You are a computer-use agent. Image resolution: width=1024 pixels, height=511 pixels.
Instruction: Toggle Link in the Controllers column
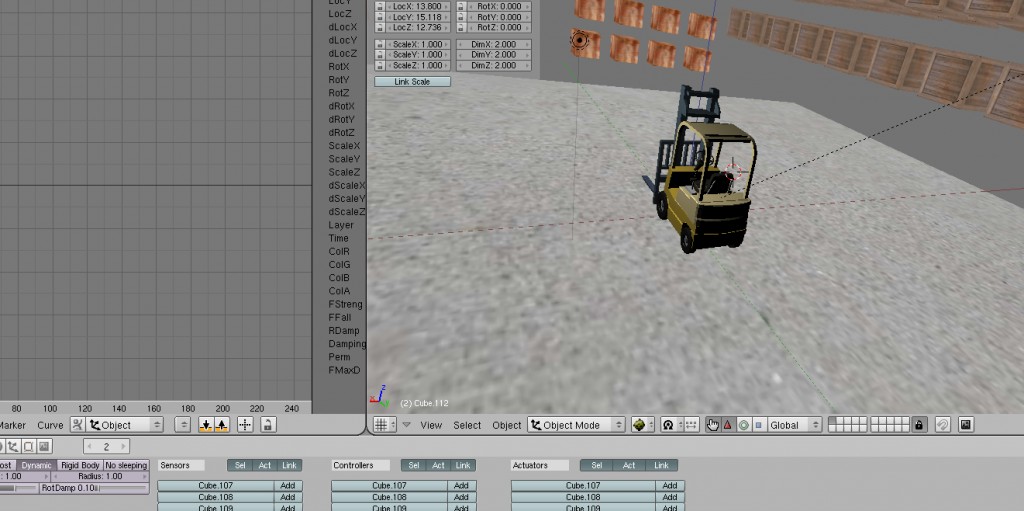coord(463,465)
